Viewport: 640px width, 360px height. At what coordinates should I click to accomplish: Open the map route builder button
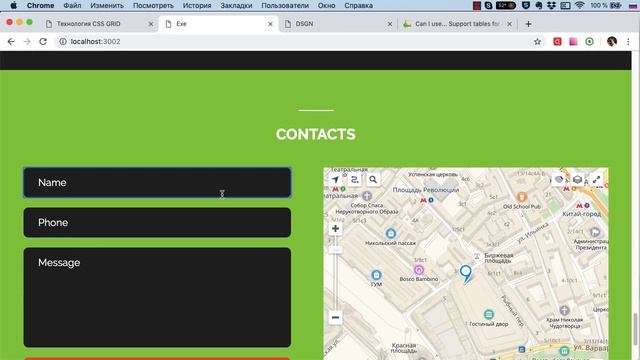tap(354, 180)
